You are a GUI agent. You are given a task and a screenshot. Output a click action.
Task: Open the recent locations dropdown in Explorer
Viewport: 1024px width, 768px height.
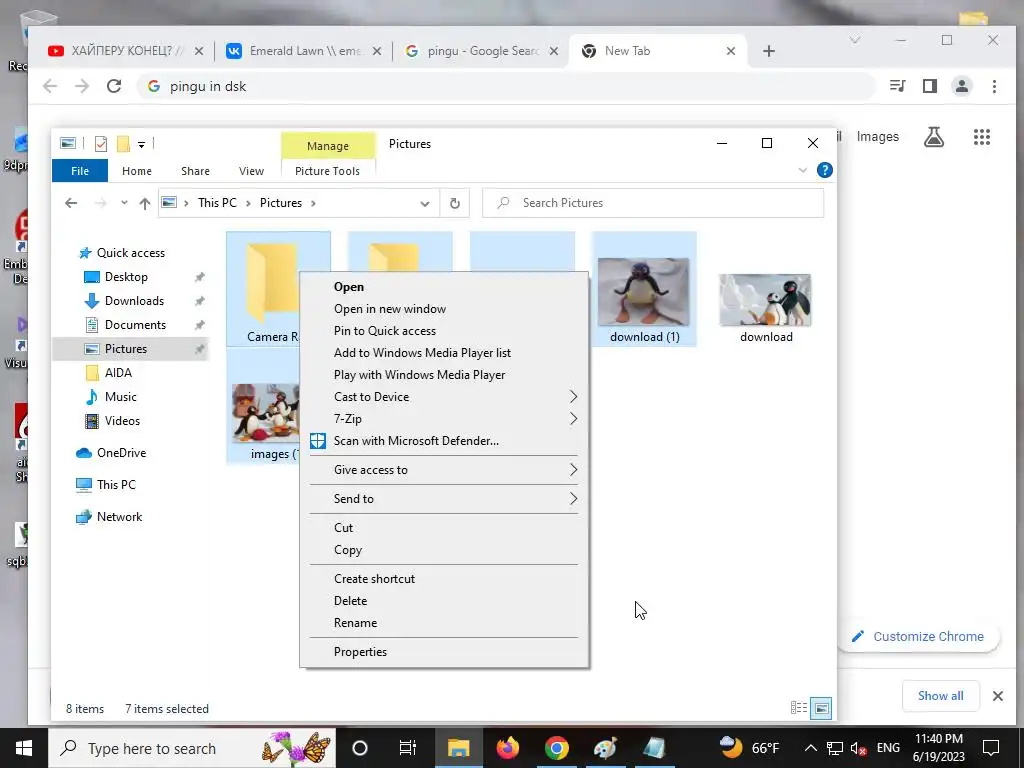[x=124, y=203]
